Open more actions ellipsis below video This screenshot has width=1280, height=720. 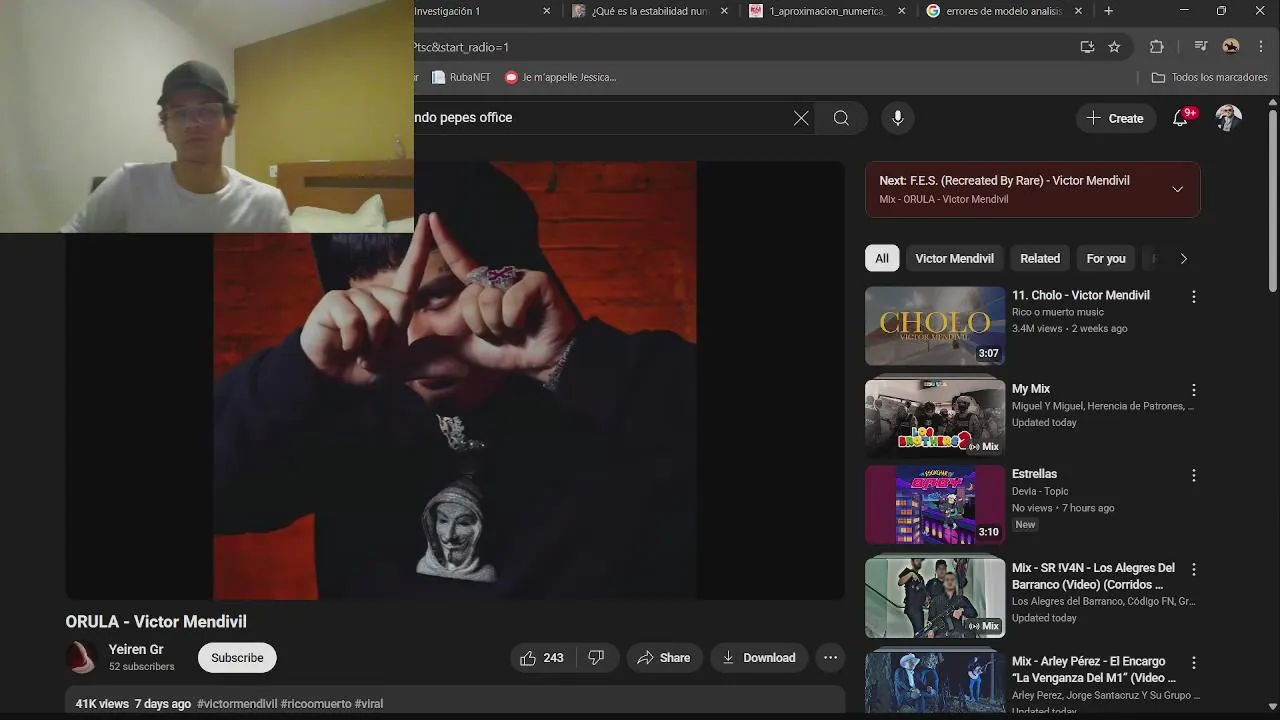[x=830, y=657]
